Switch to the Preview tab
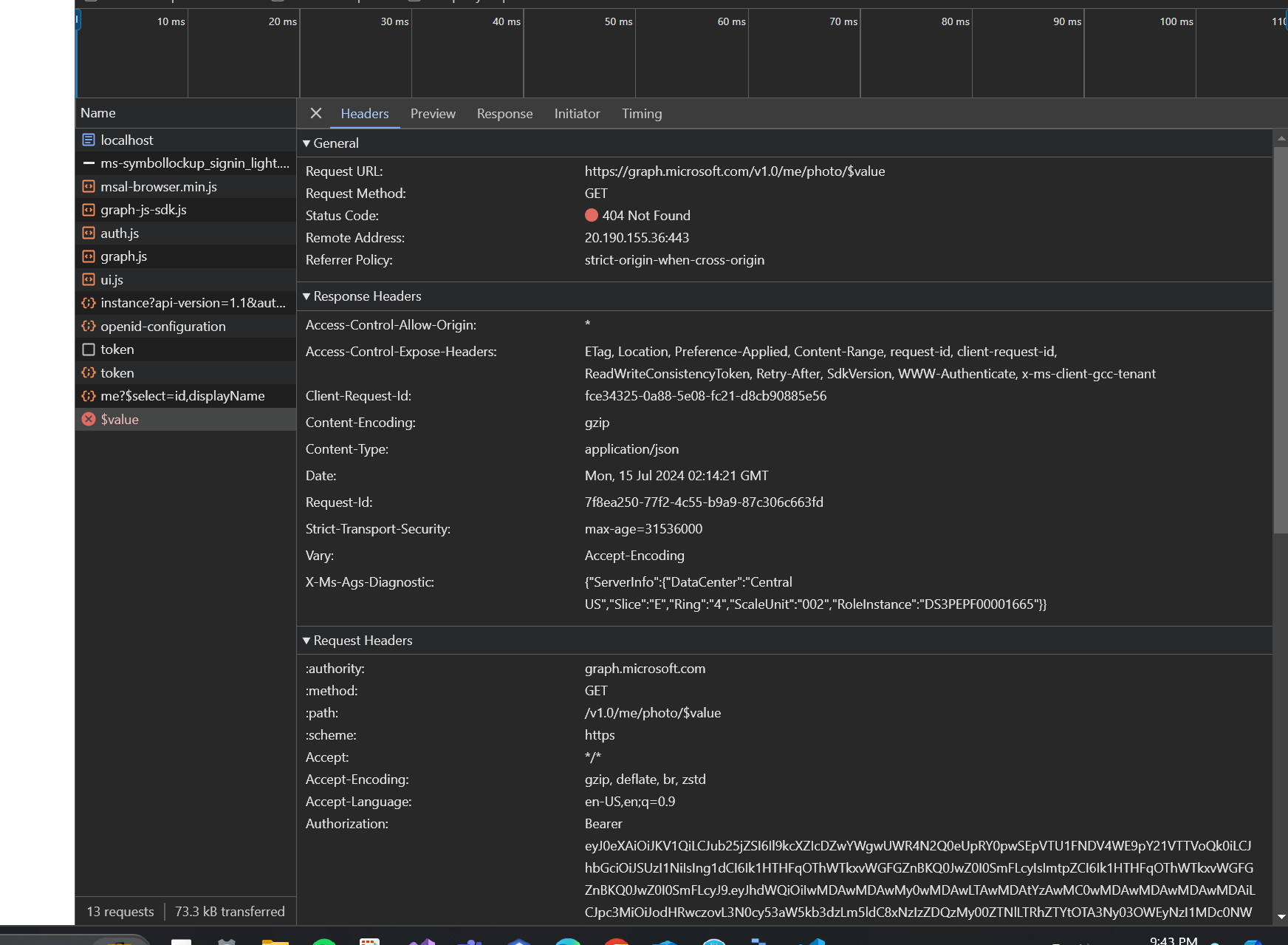This screenshot has width=1288, height=945. [x=433, y=114]
